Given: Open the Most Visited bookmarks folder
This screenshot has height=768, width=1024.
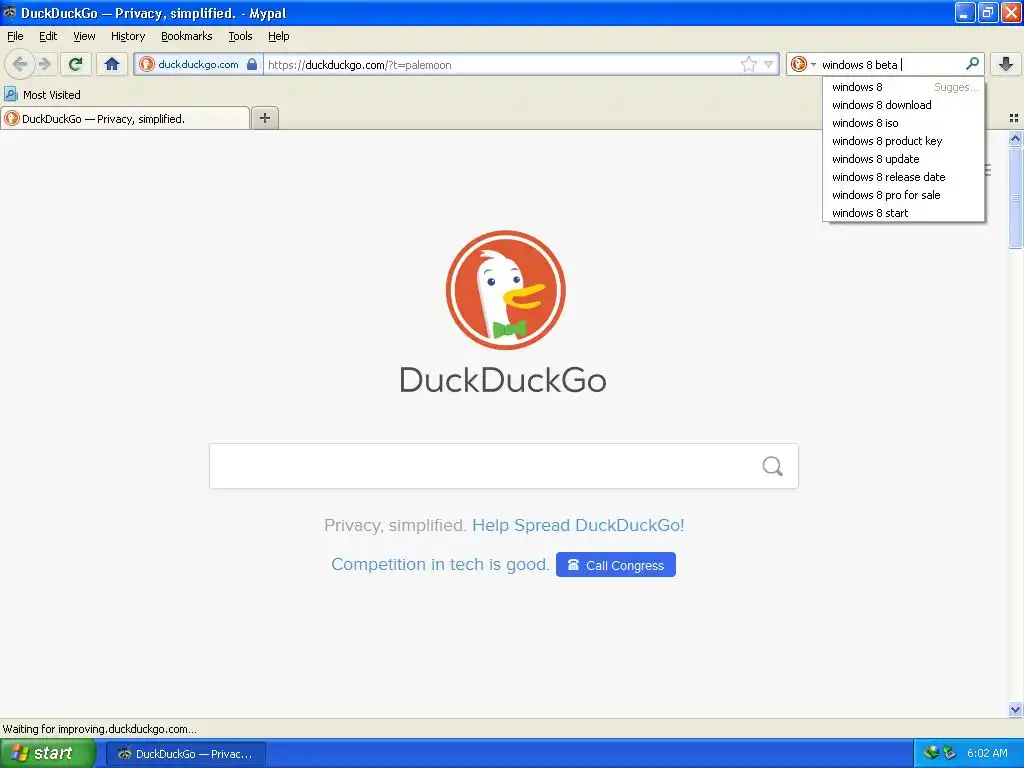Looking at the screenshot, I should click(x=42, y=95).
